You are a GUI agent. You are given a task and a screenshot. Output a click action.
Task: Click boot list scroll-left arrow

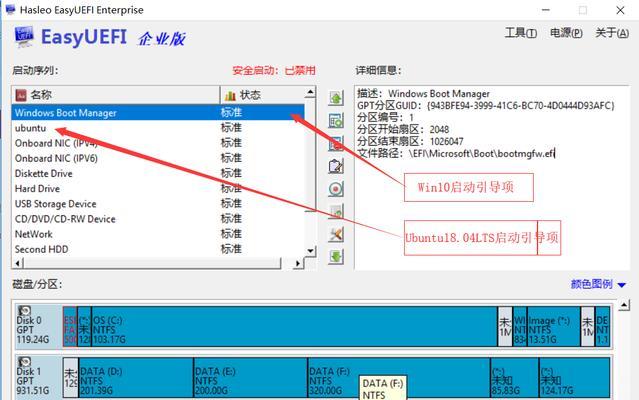(x=18, y=264)
